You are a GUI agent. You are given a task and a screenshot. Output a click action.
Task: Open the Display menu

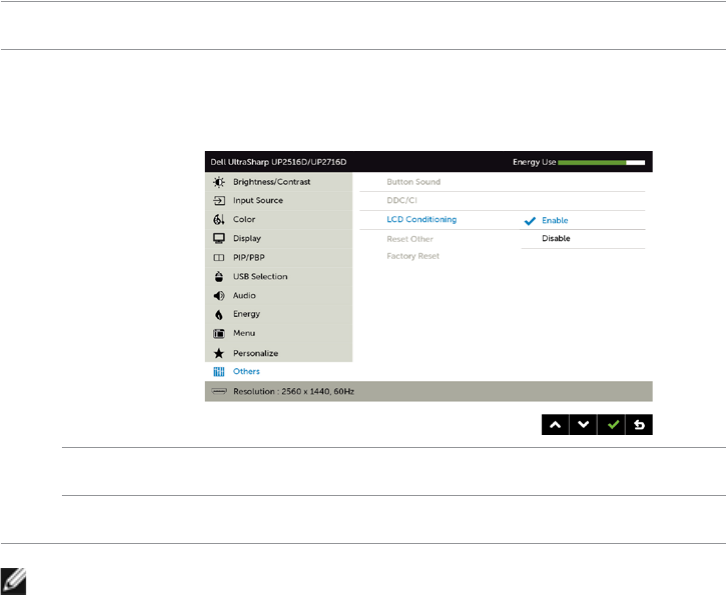coord(278,238)
